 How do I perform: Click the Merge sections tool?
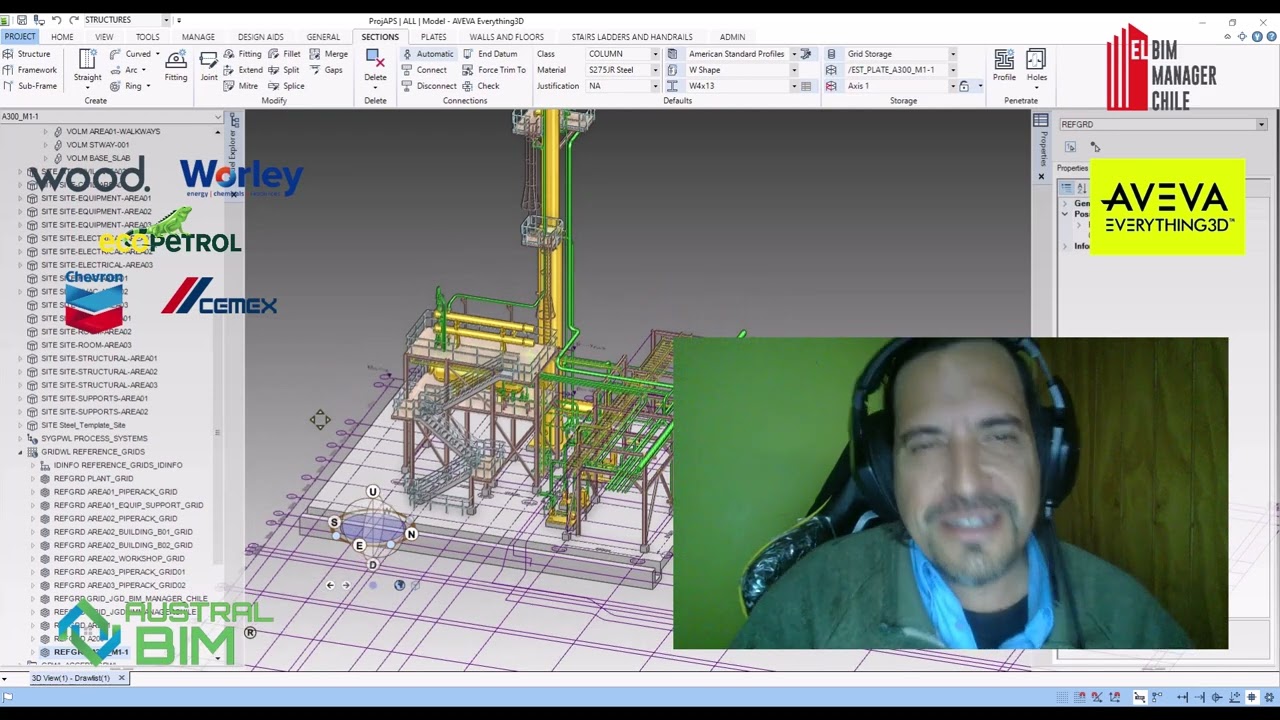point(329,54)
